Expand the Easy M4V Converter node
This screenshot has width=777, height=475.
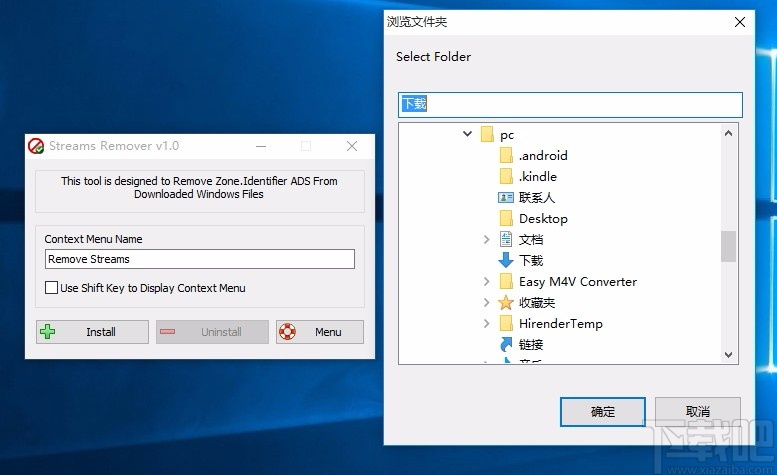tap(486, 282)
